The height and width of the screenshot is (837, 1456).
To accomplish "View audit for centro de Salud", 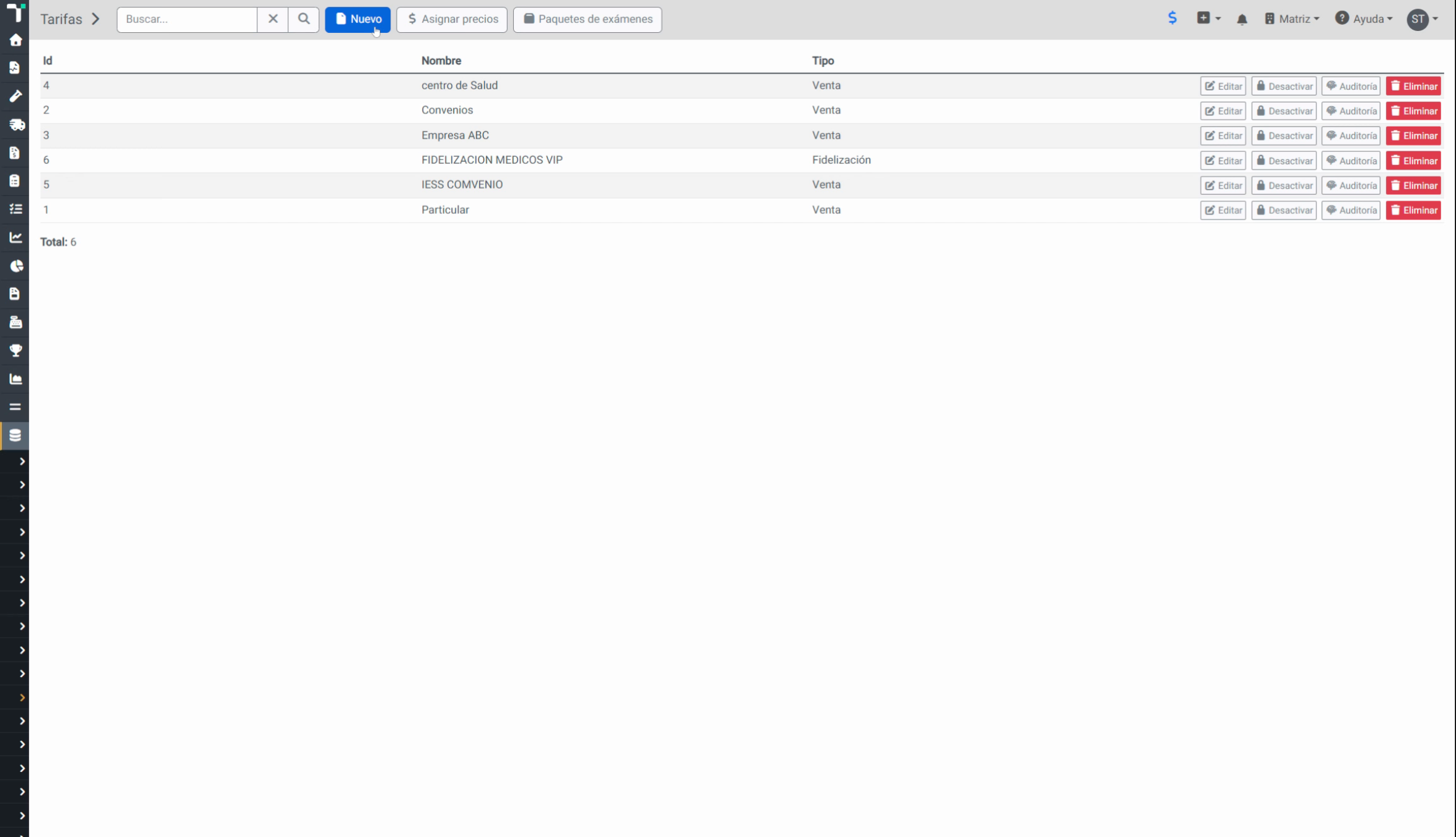I will (1351, 86).
